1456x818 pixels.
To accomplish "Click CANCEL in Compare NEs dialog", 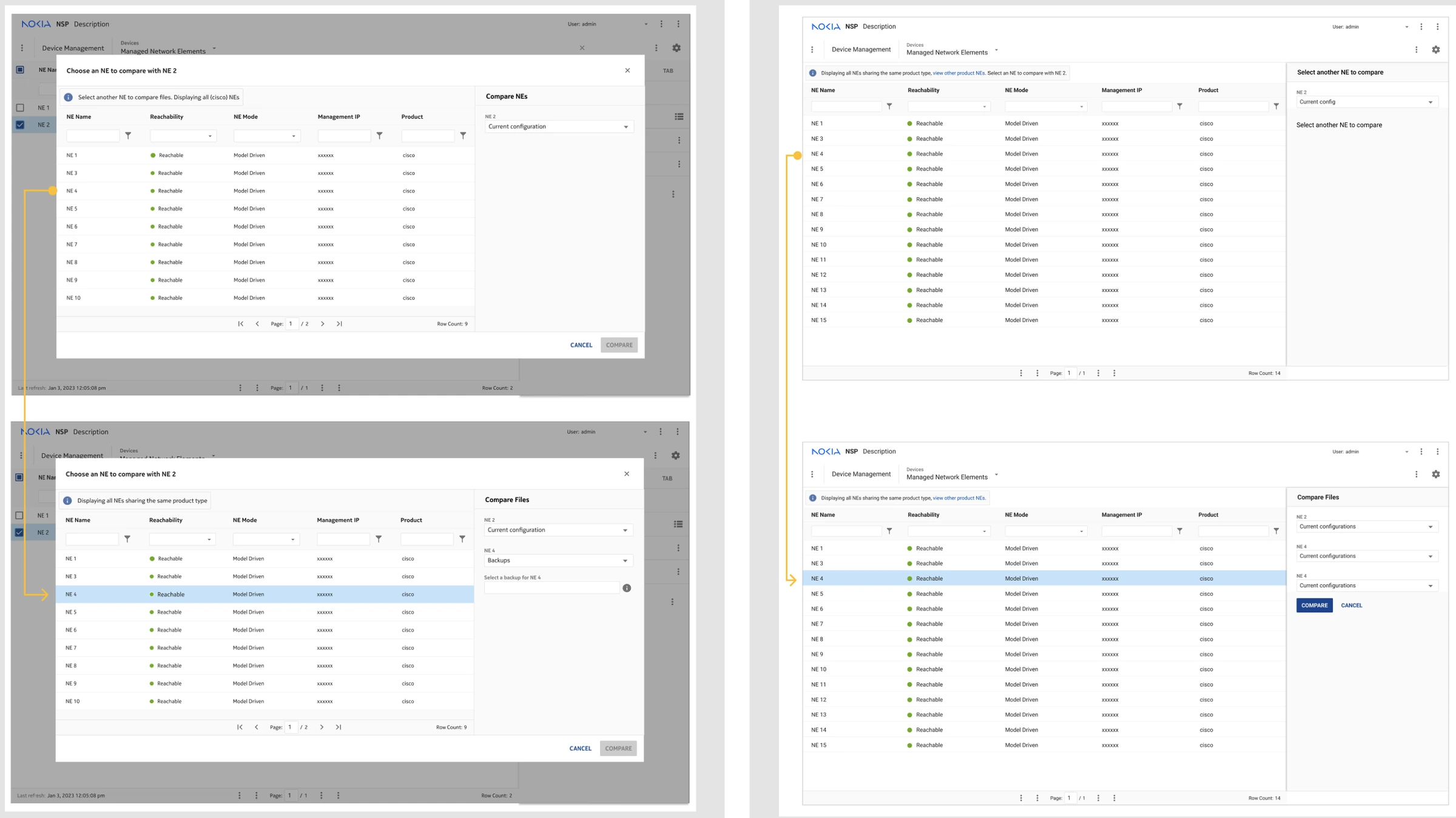I will click(581, 345).
